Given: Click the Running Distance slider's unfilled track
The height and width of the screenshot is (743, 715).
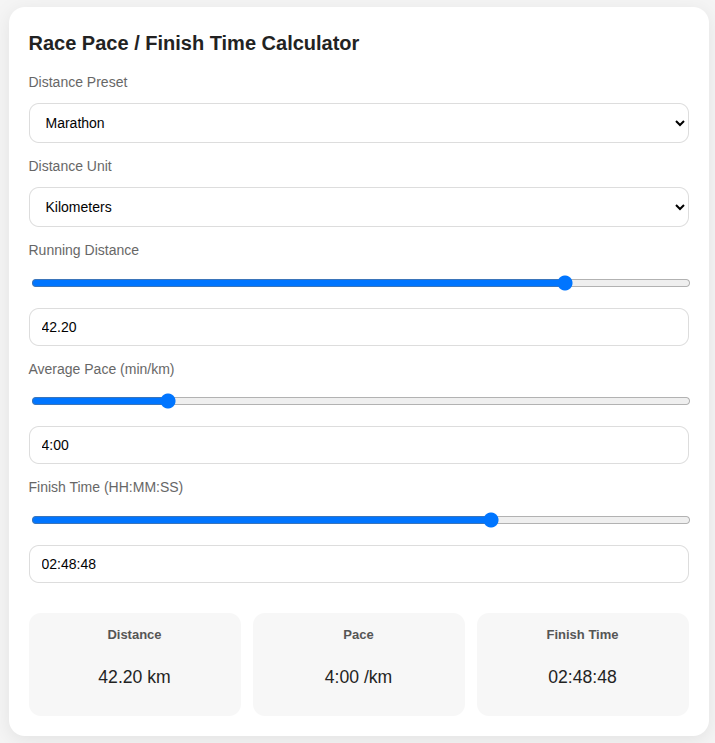Looking at the screenshot, I should click(x=630, y=283).
